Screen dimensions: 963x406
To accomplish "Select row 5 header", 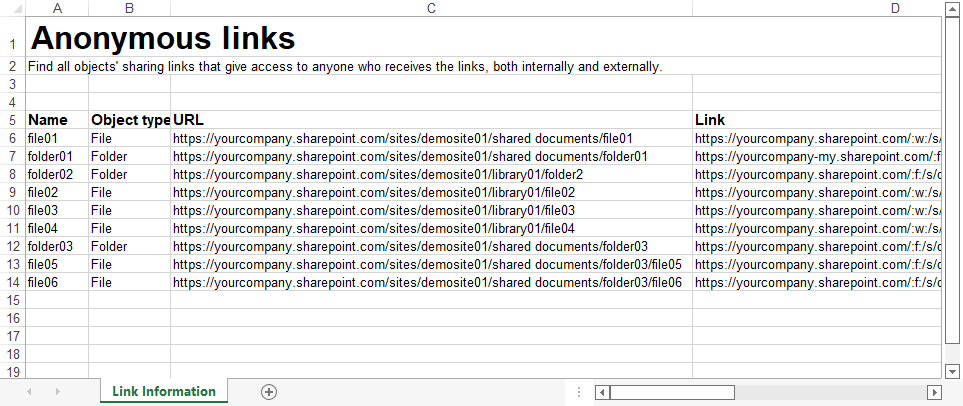I will (x=13, y=120).
